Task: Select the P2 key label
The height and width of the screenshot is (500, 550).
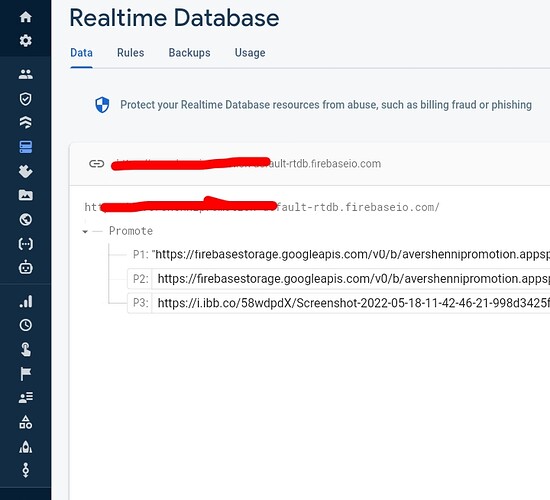Action: 141,279
